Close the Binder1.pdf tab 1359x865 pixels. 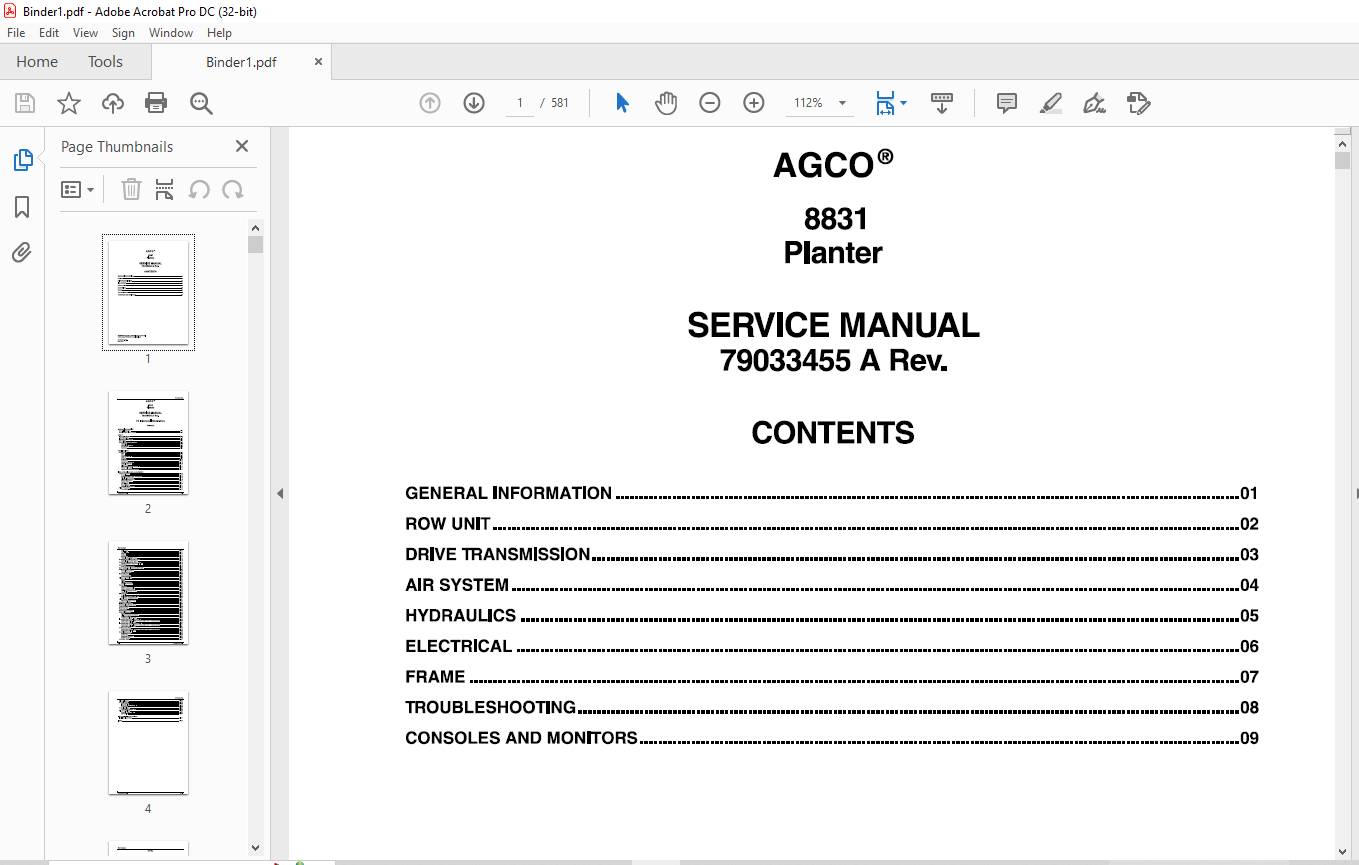point(319,62)
